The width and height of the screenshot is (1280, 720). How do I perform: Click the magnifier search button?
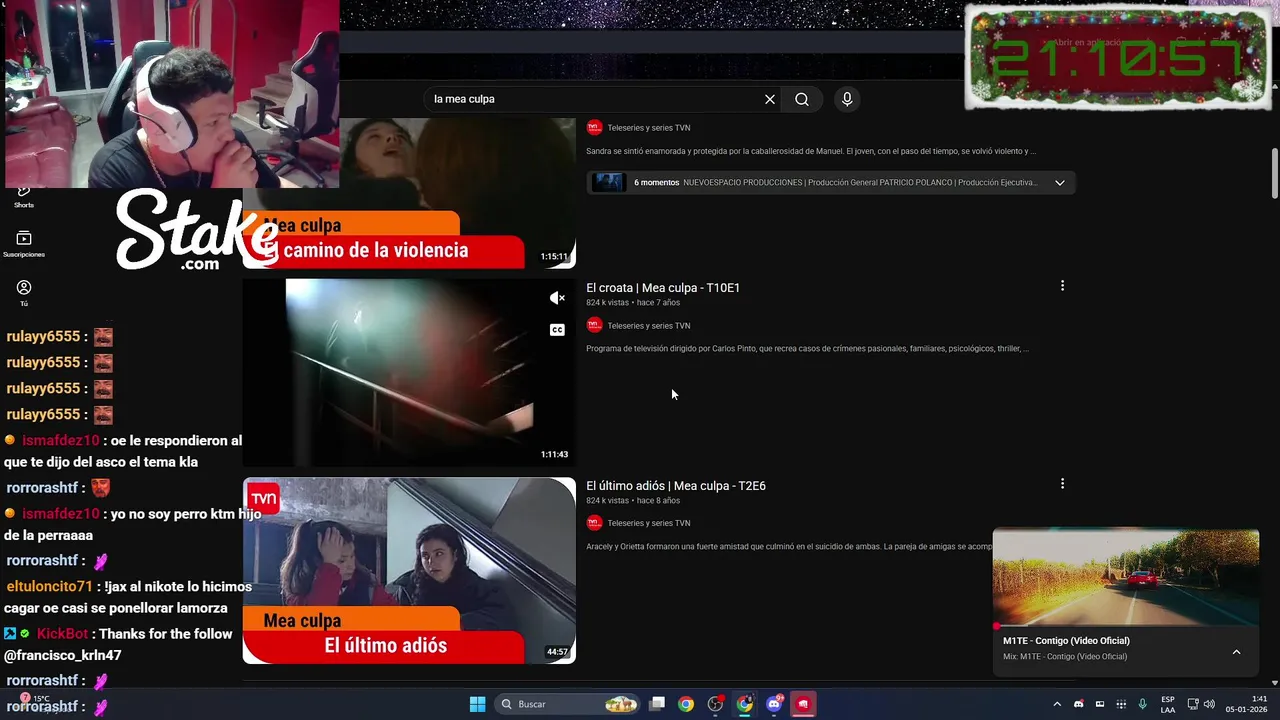(802, 99)
